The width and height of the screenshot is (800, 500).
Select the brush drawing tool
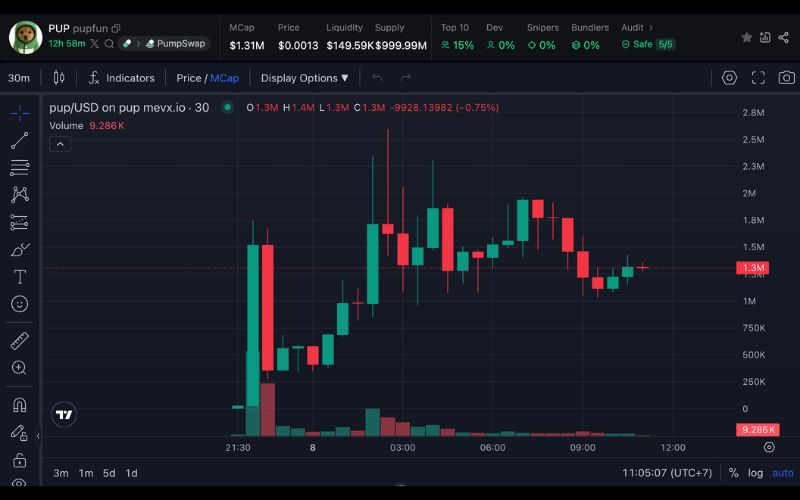click(x=19, y=249)
